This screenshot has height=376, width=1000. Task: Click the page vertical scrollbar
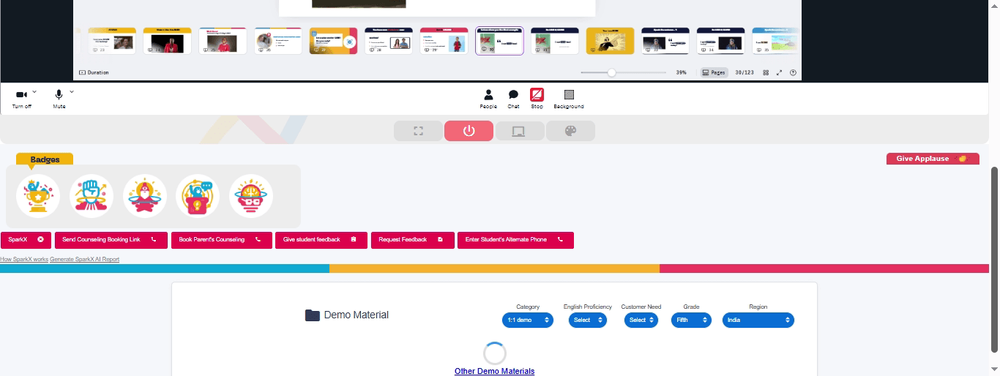(x=995, y=258)
